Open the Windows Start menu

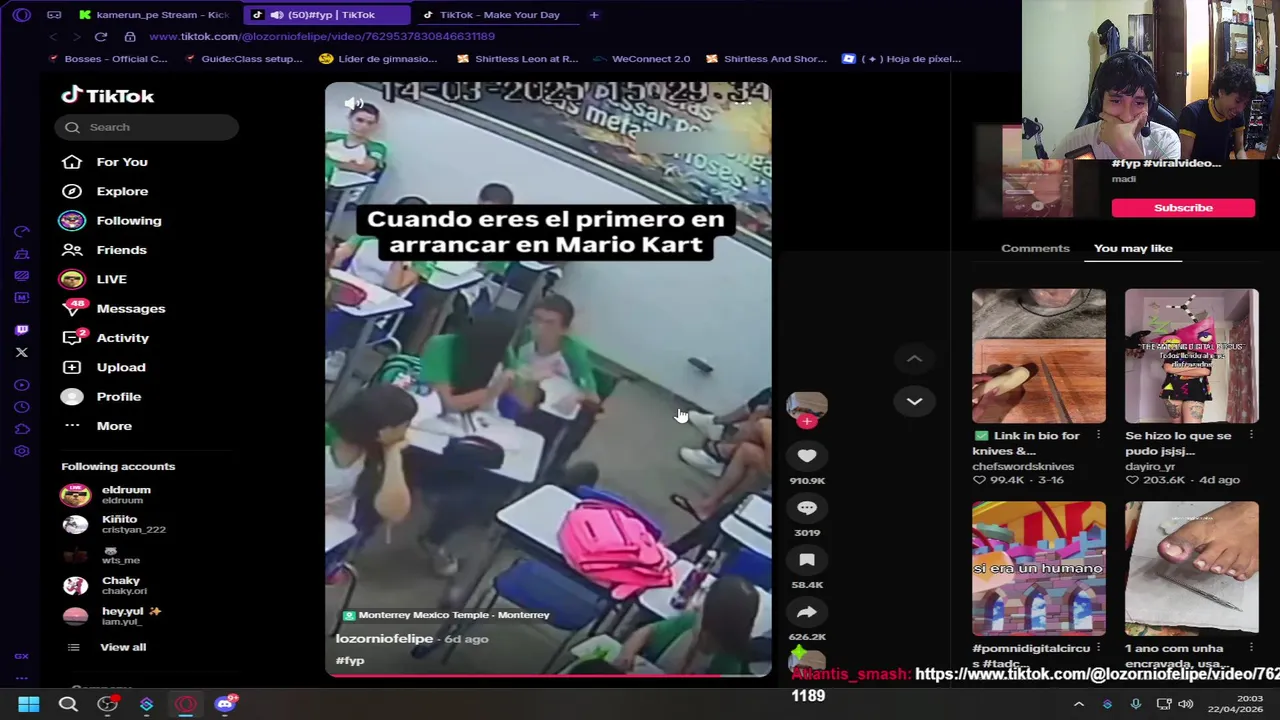[28, 705]
